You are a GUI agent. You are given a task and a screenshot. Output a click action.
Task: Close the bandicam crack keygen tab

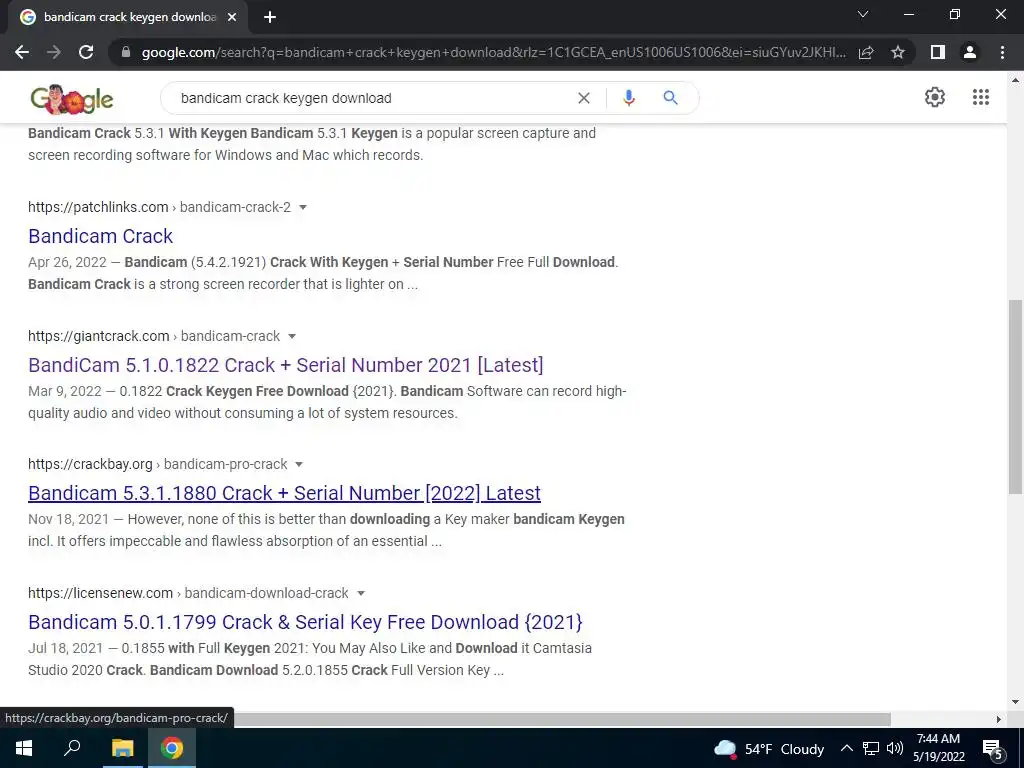click(x=232, y=18)
